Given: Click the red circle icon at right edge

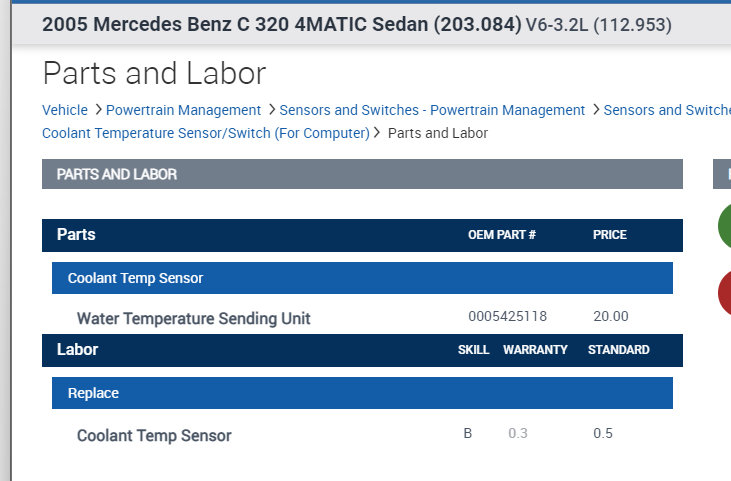Looking at the screenshot, I should click(x=724, y=291).
